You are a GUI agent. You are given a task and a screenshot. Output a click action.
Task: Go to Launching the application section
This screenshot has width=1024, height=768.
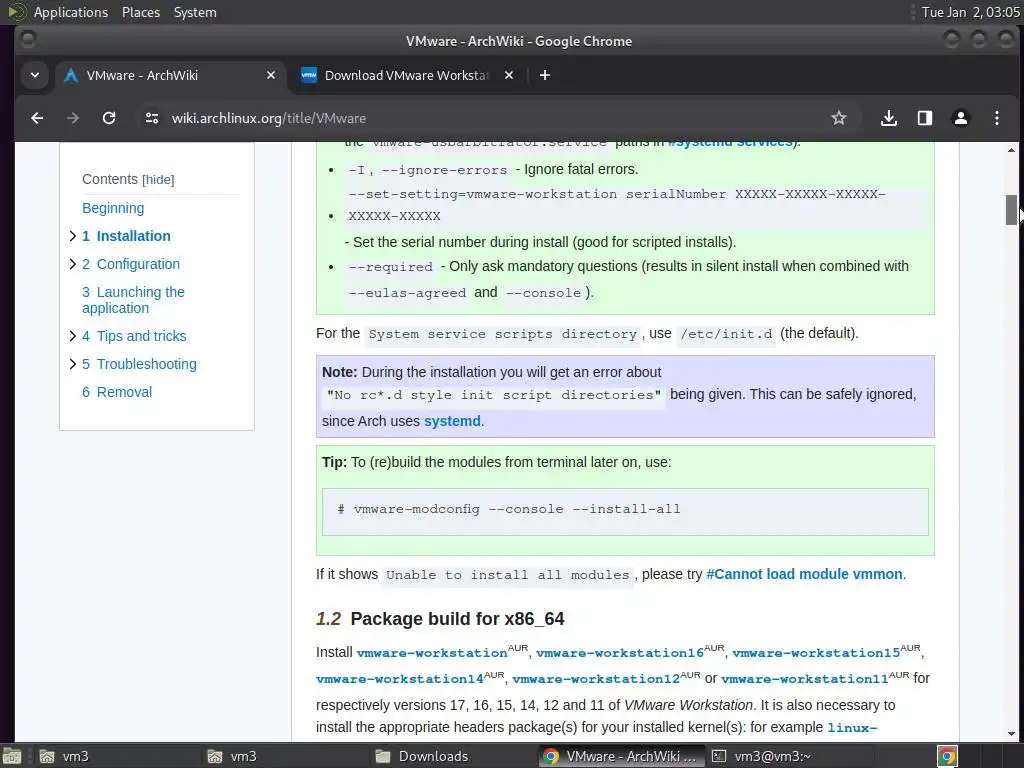(x=133, y=300)
